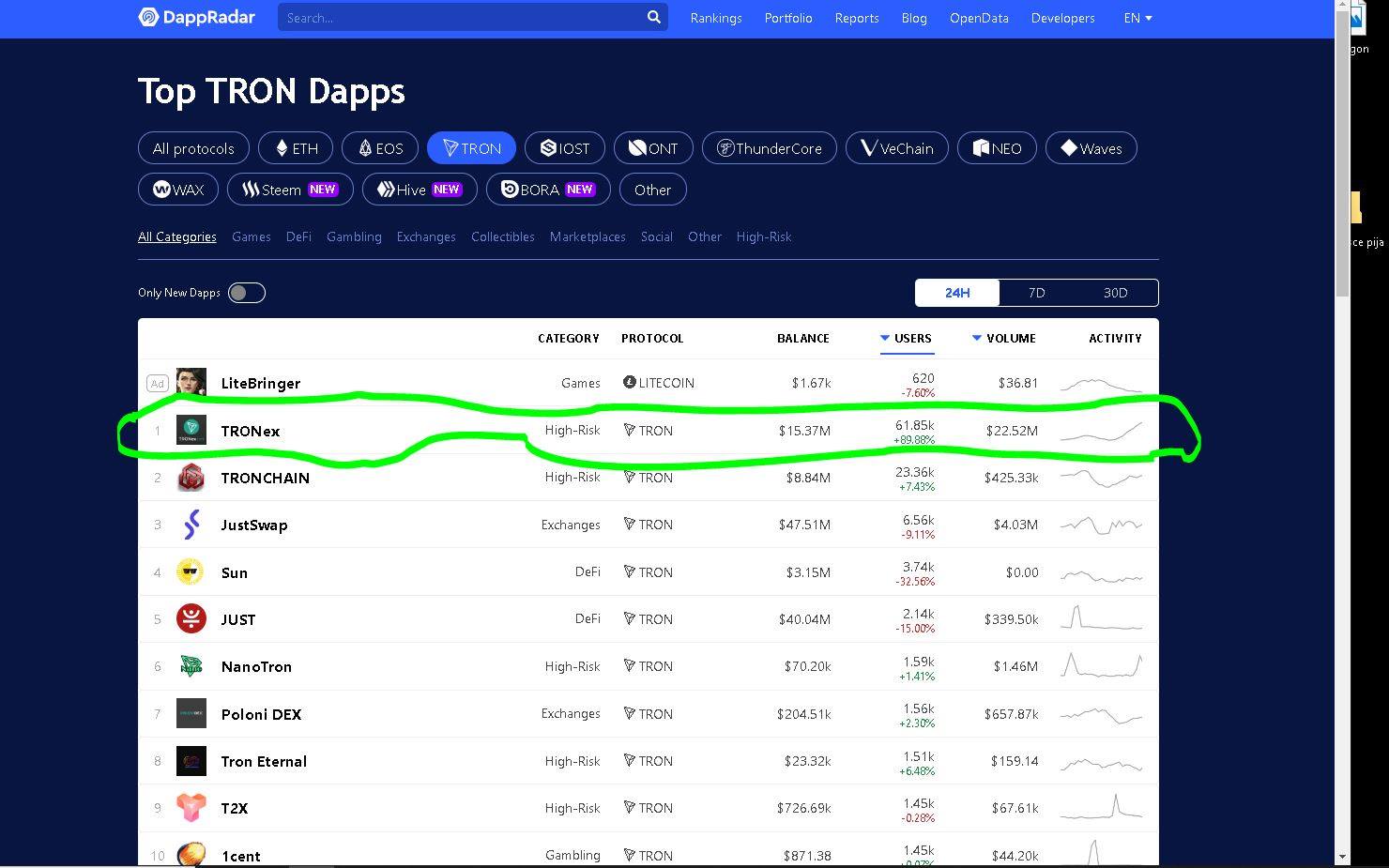Viewport: 1389px width, 868px height.
Task: Open the TRONCHAIN dapp icon
Action: pyautogui.click(x=191, y=478)
